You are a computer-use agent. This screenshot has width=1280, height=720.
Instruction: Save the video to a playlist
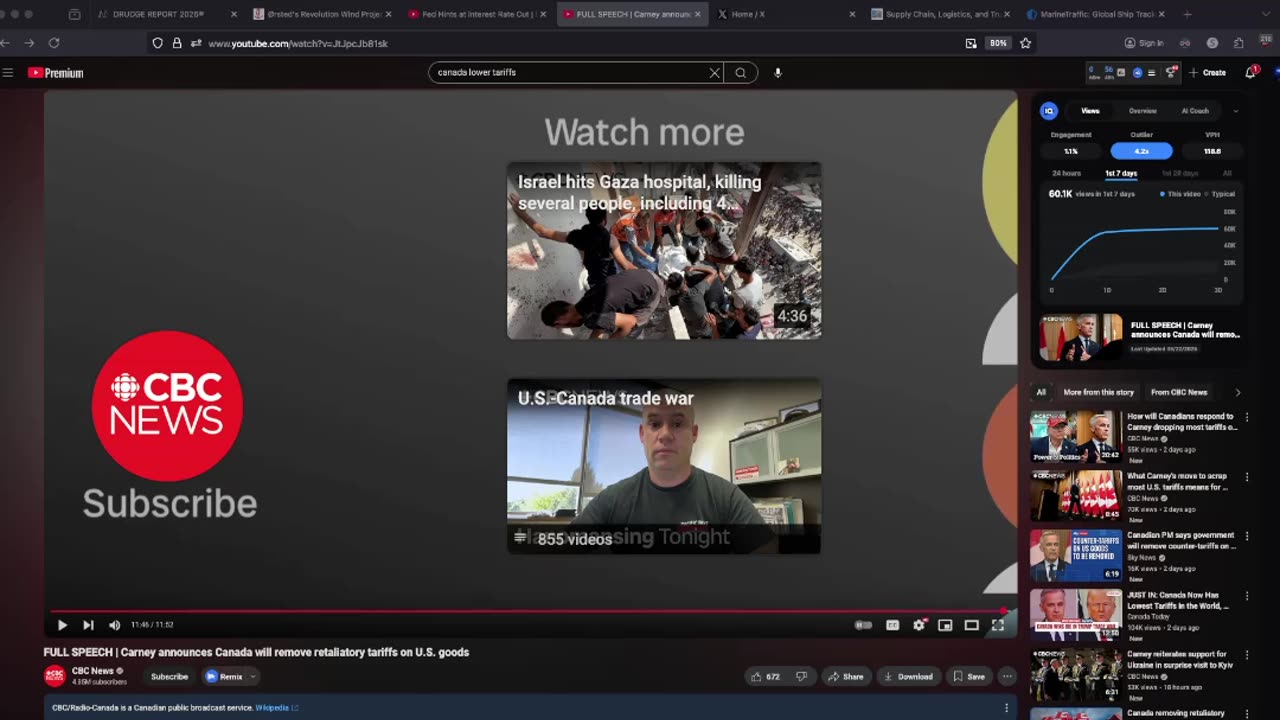(x=969, y=677)
